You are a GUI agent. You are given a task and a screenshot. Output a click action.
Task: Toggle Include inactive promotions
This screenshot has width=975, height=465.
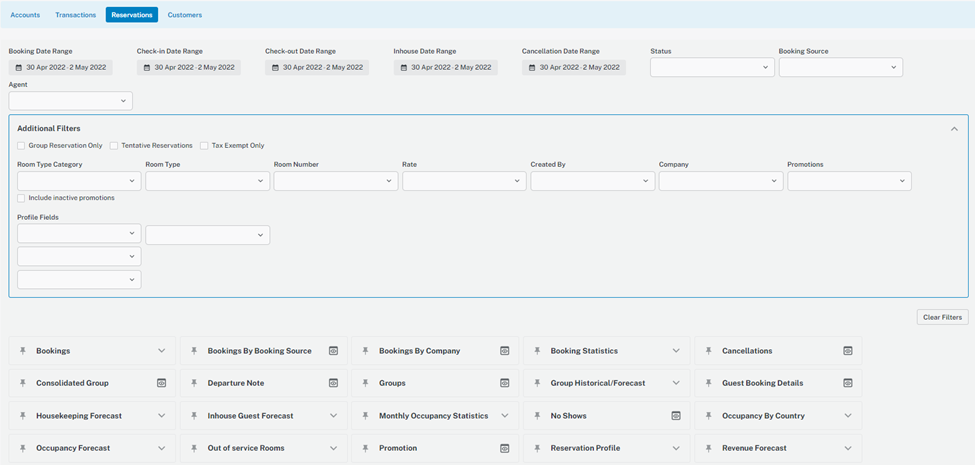[21, 198]
